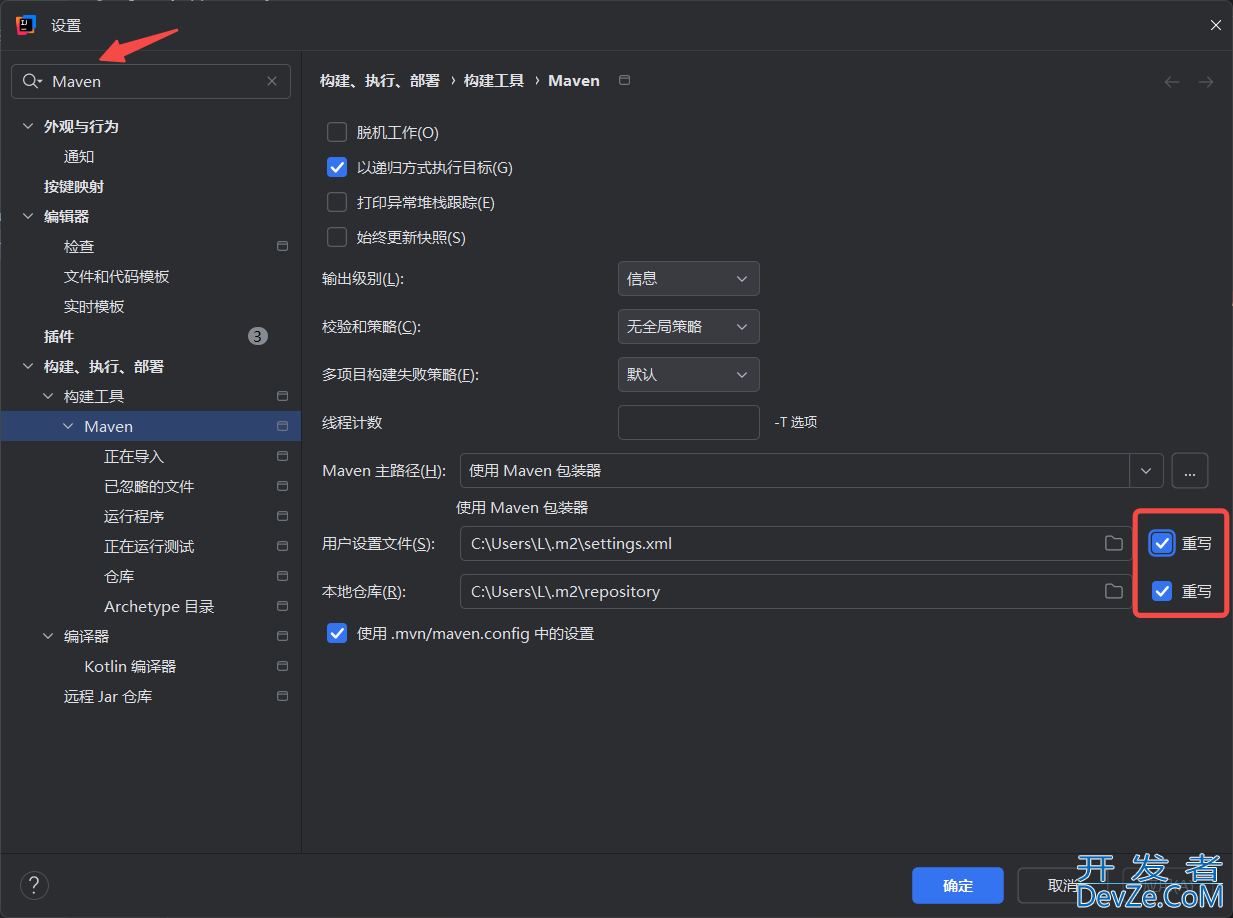Click the plugins badge showing 3
1233x918 pixels.
(258, 336)
